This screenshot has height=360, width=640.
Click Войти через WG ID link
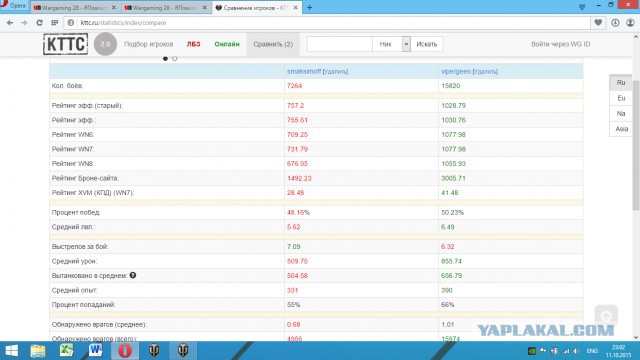560,44
